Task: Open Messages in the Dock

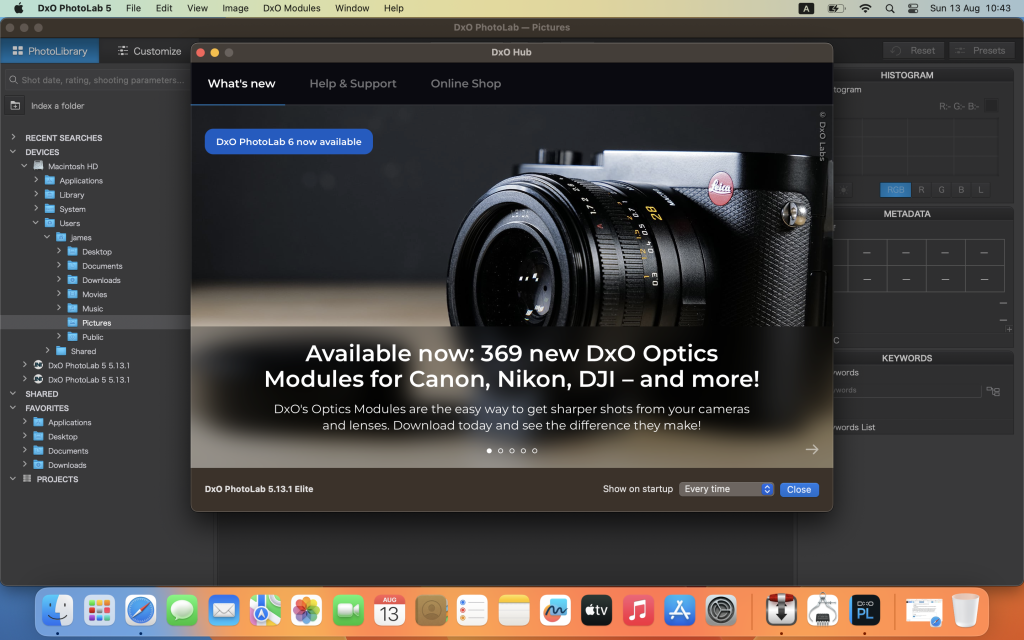Action: coord(182,611)
